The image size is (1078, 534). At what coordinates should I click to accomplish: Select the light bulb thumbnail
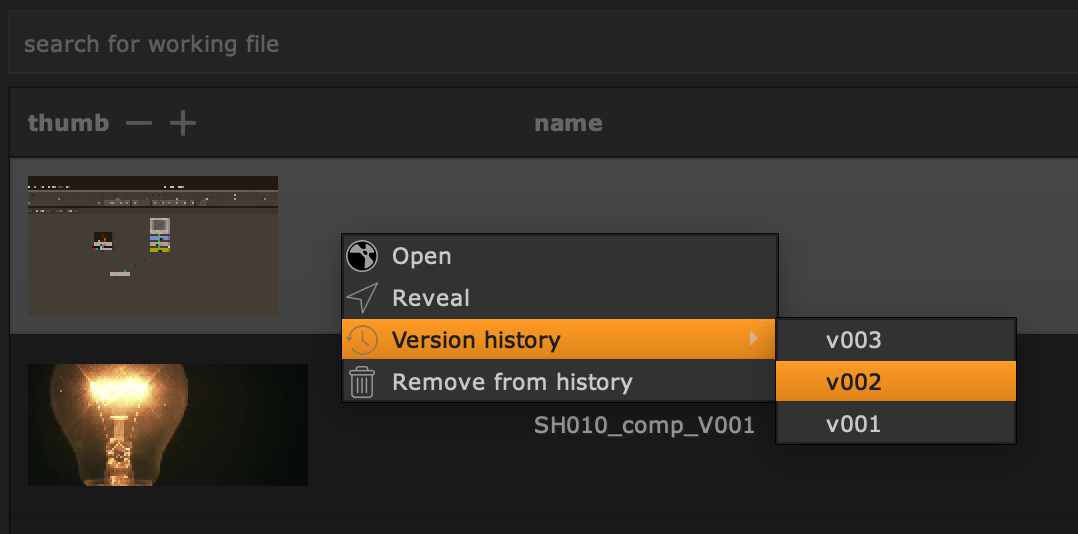[168, 425]
